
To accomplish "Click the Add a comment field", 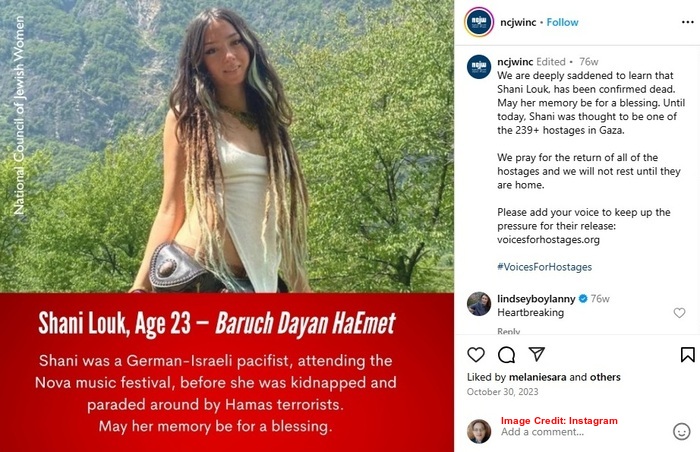I will pyautogui.click(x=580, y=432).
